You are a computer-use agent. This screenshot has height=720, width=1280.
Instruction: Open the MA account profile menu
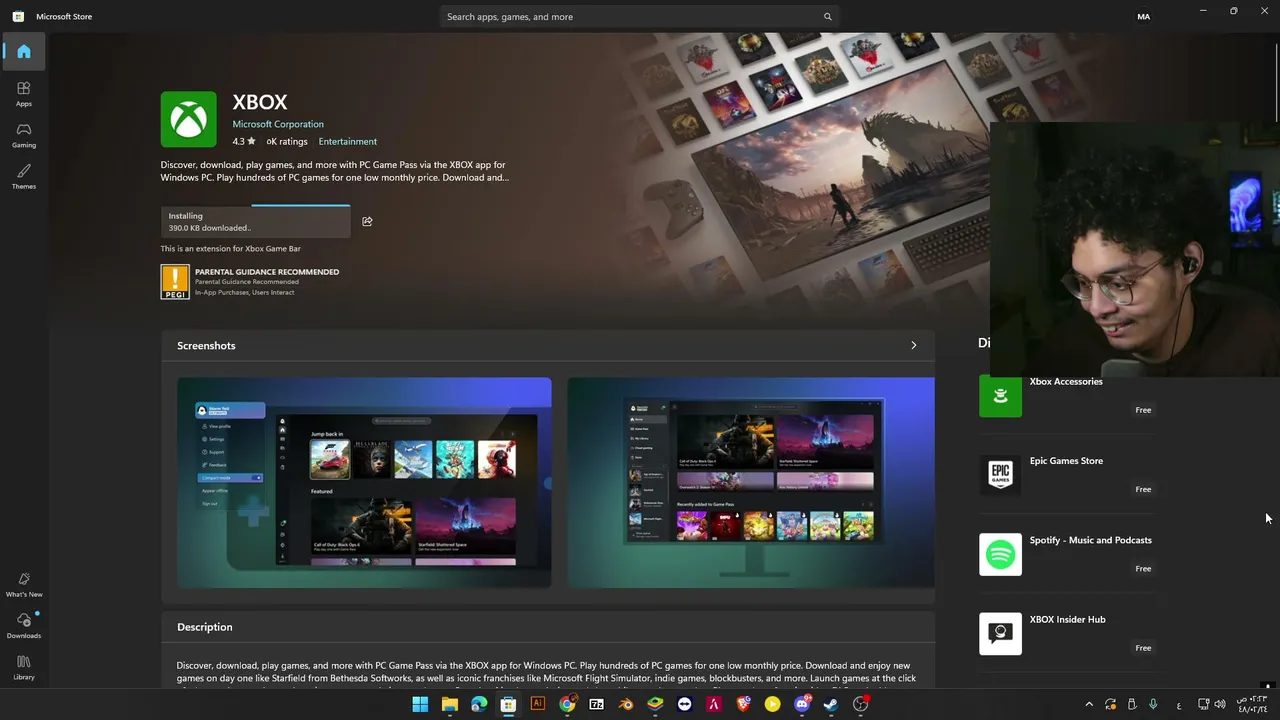[1144, 17]
